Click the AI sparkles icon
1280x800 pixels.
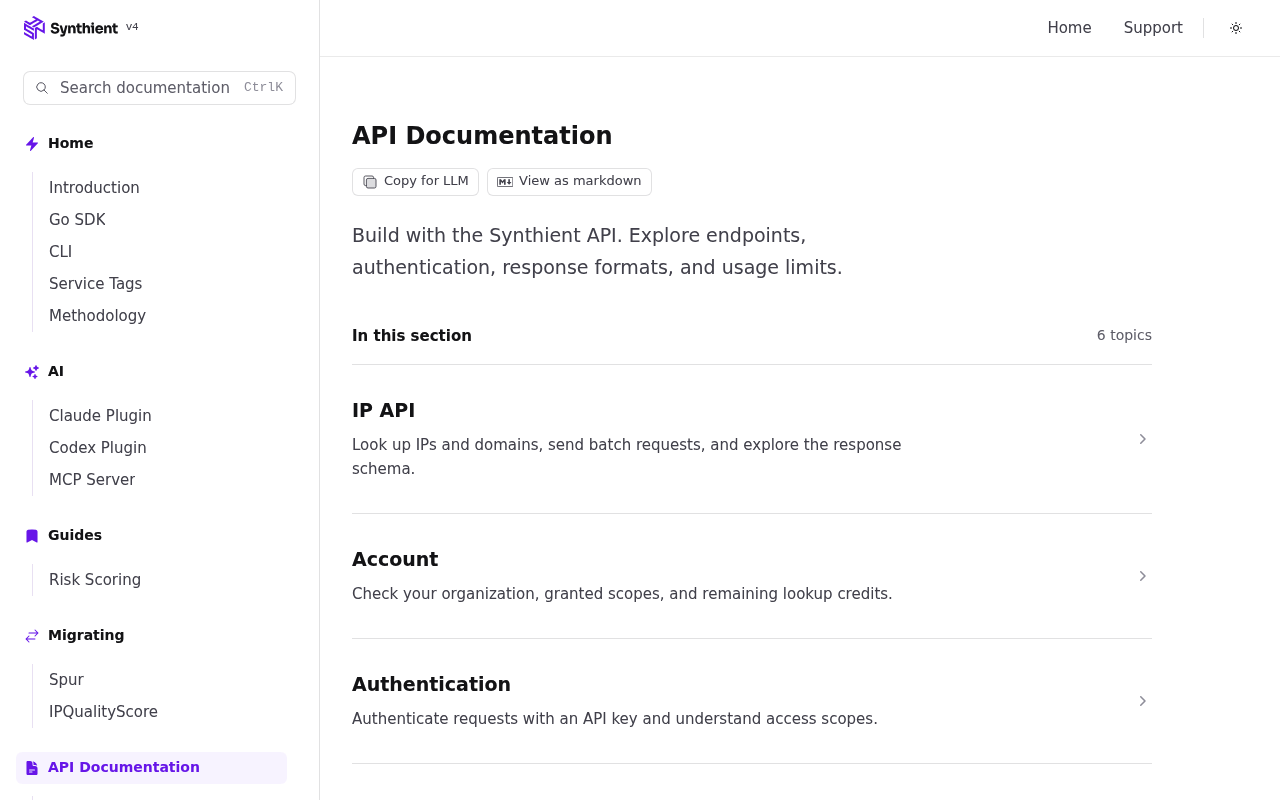tap(32, 372)
